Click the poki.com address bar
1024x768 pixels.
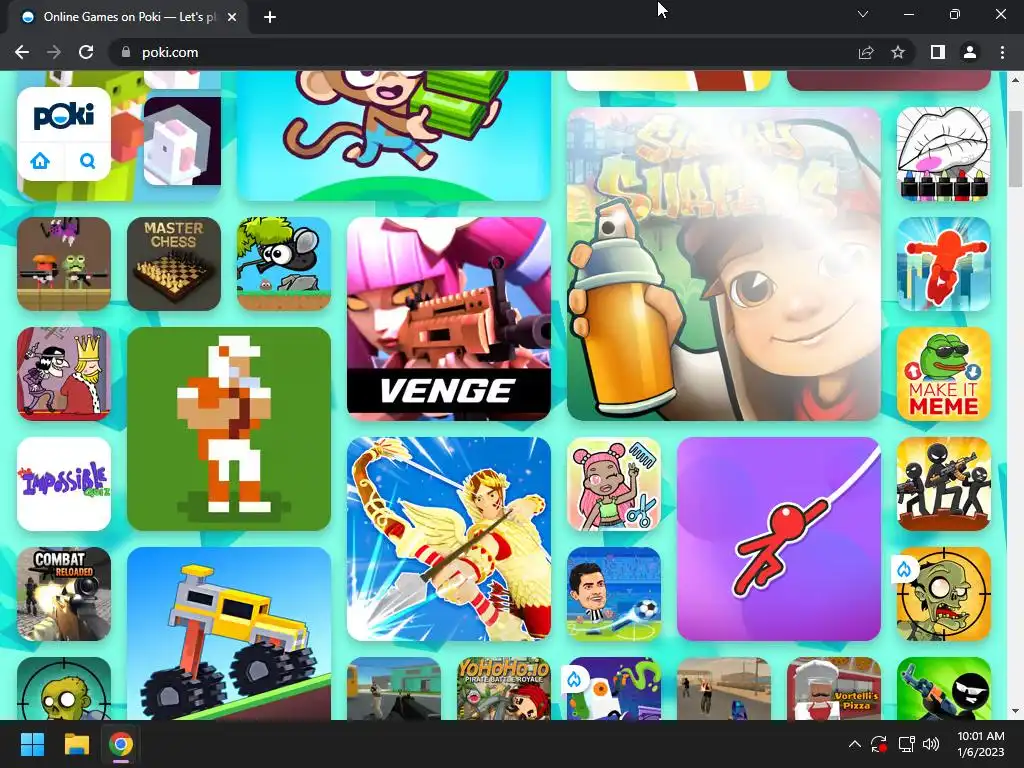coord(483,52)
